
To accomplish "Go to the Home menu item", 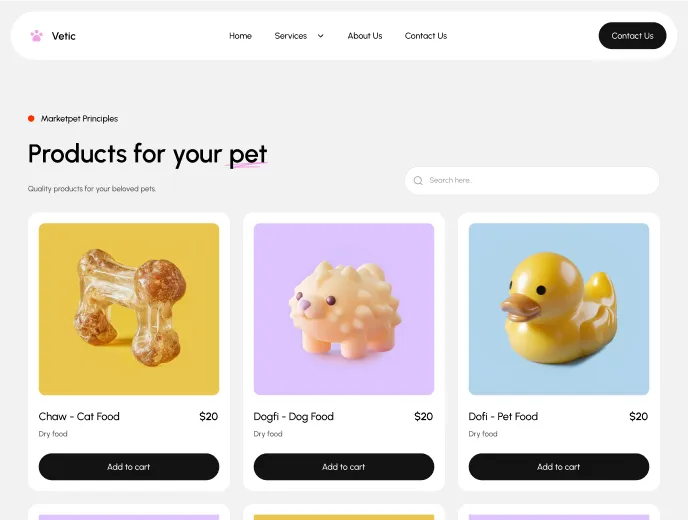I will 240,36.
